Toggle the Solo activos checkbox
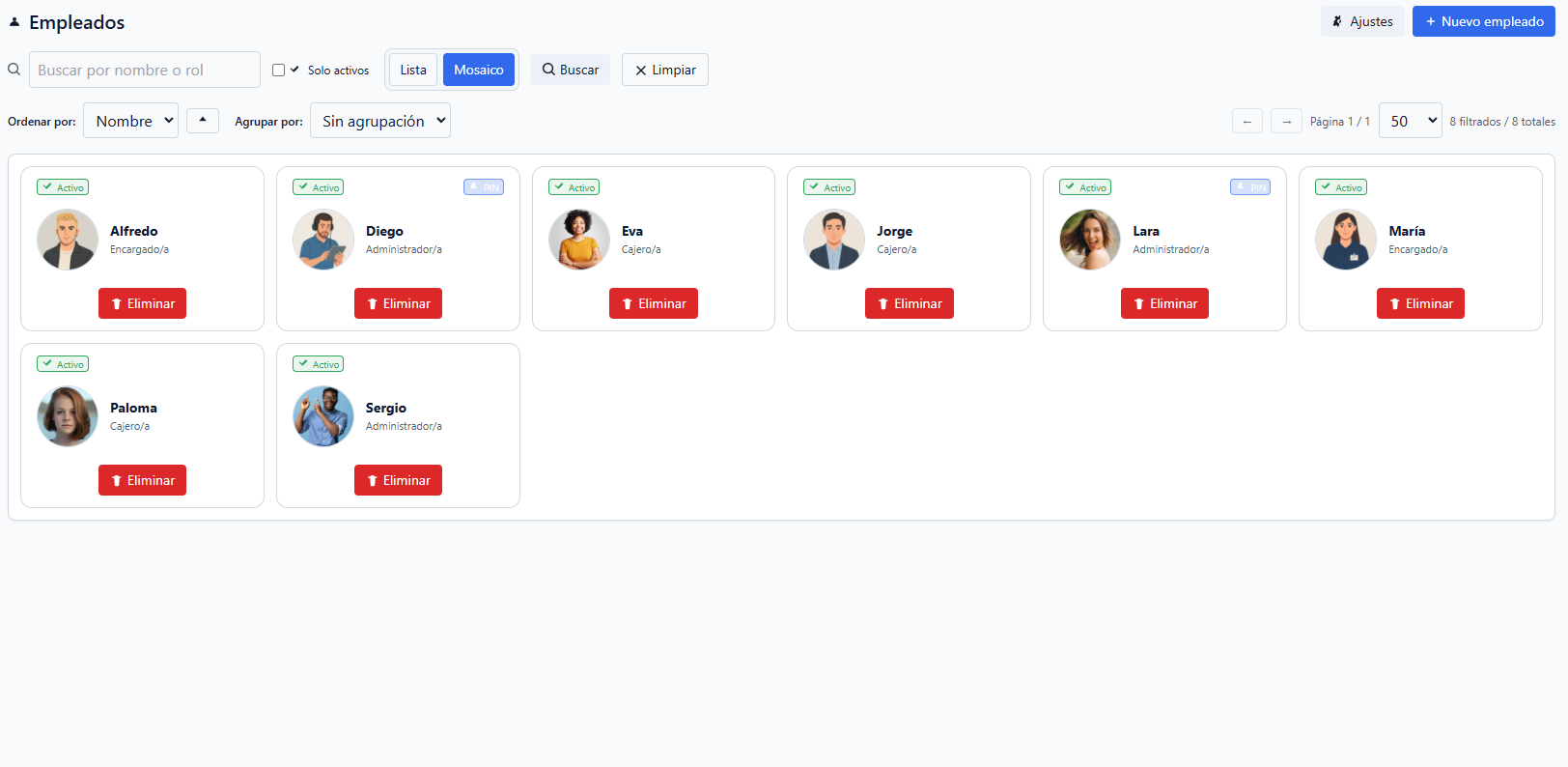1568x767 pixels. tap(279, 70)
